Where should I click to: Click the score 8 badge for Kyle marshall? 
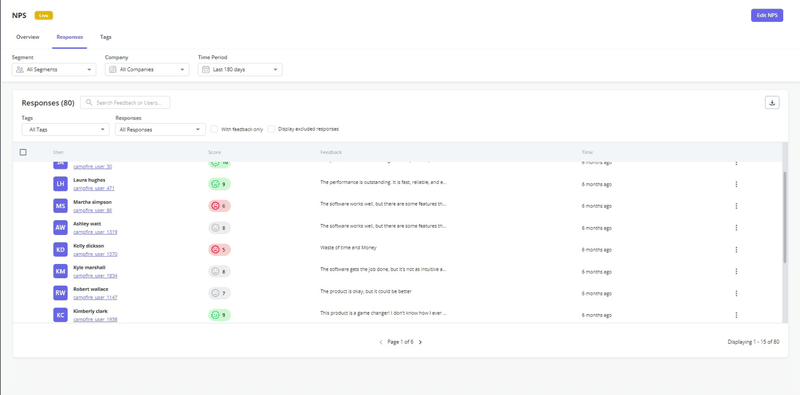219,271
